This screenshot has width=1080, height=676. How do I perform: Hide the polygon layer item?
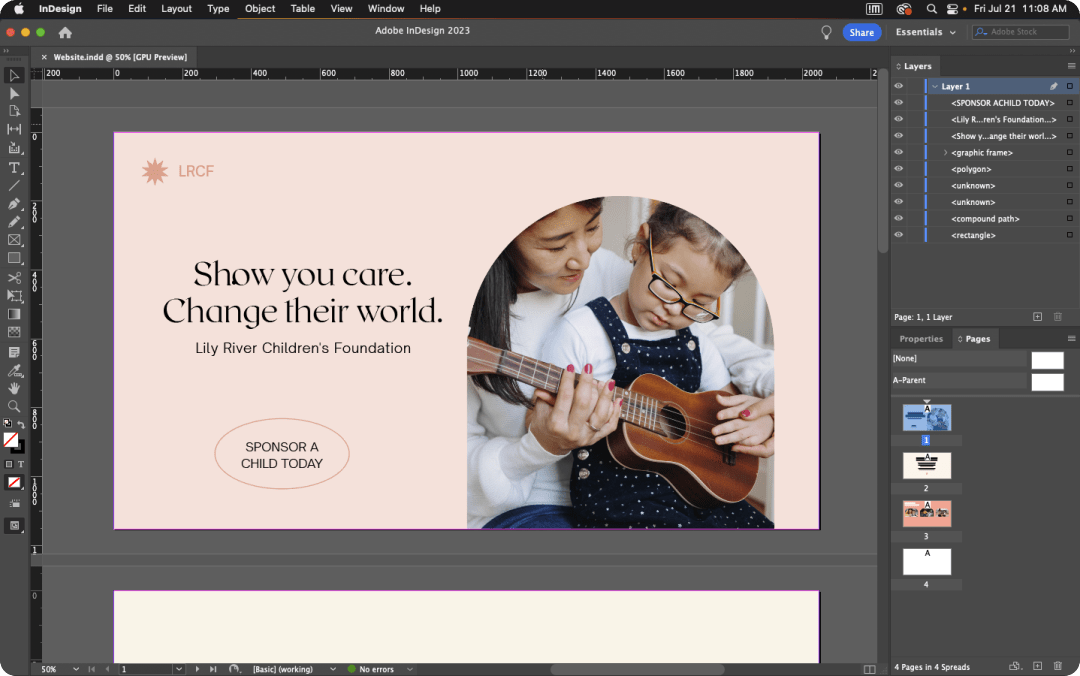point(898,169)
